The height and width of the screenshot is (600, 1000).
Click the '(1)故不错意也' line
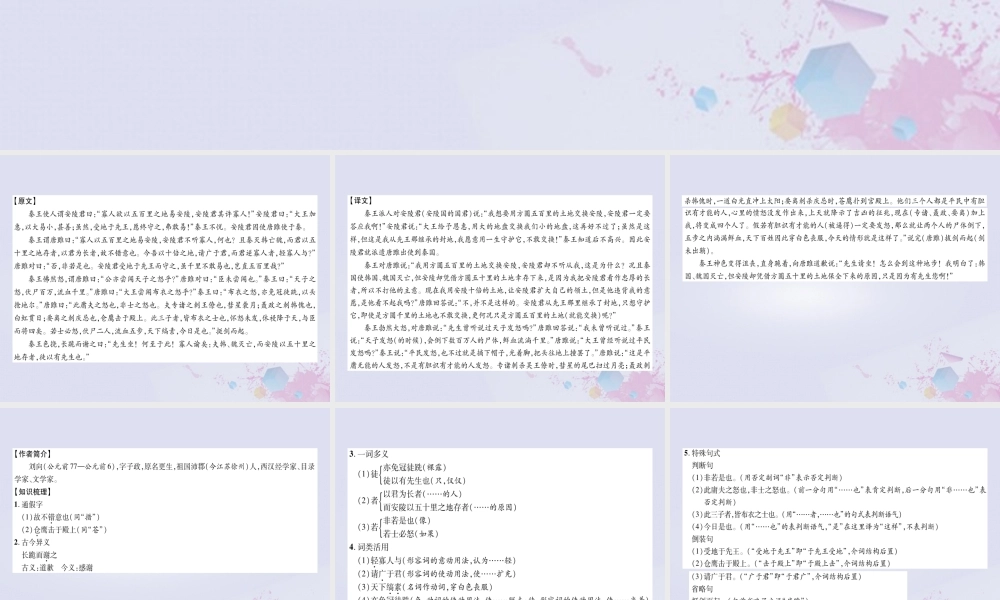[61, 517]
